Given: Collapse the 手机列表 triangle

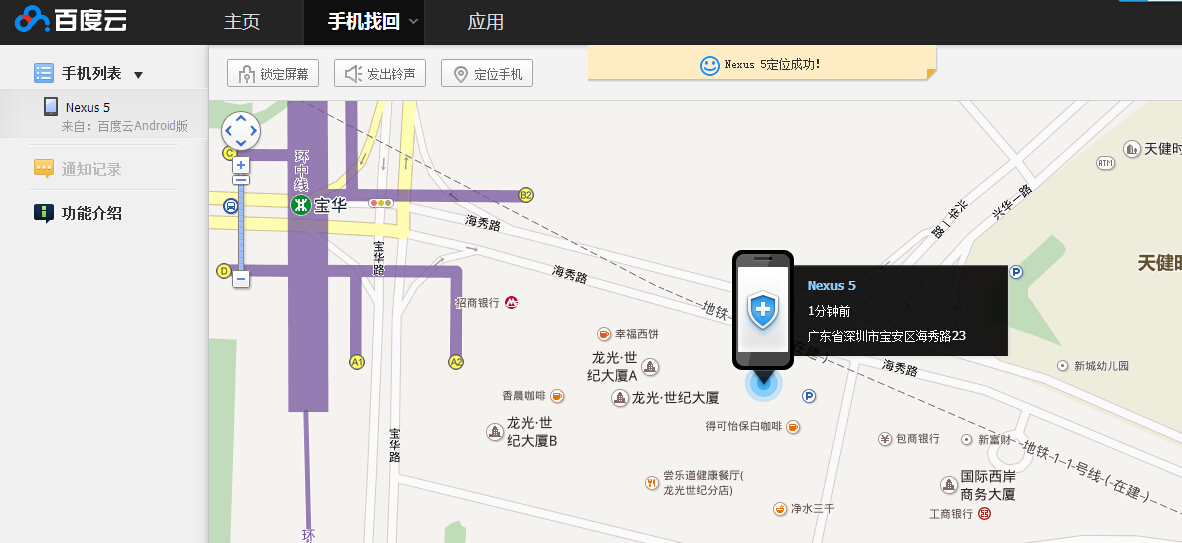Looking at the screenshot, I should (x=138, y=75).
